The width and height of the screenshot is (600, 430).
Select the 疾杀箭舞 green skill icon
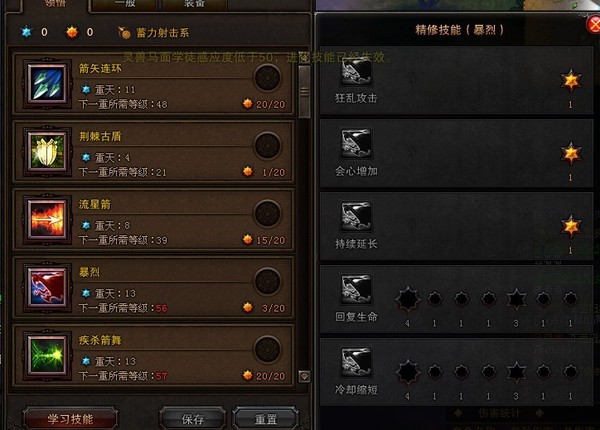pyautogui.click(x=47, y=356)
